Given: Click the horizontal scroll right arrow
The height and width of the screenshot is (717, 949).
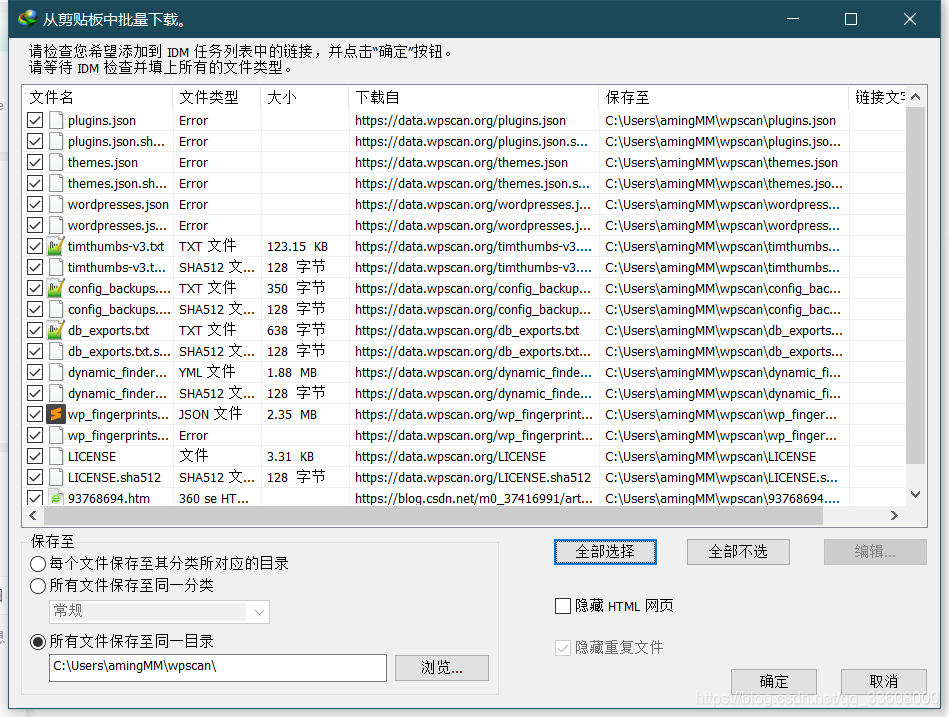Looking at the screenshot, I should [895, 516].
